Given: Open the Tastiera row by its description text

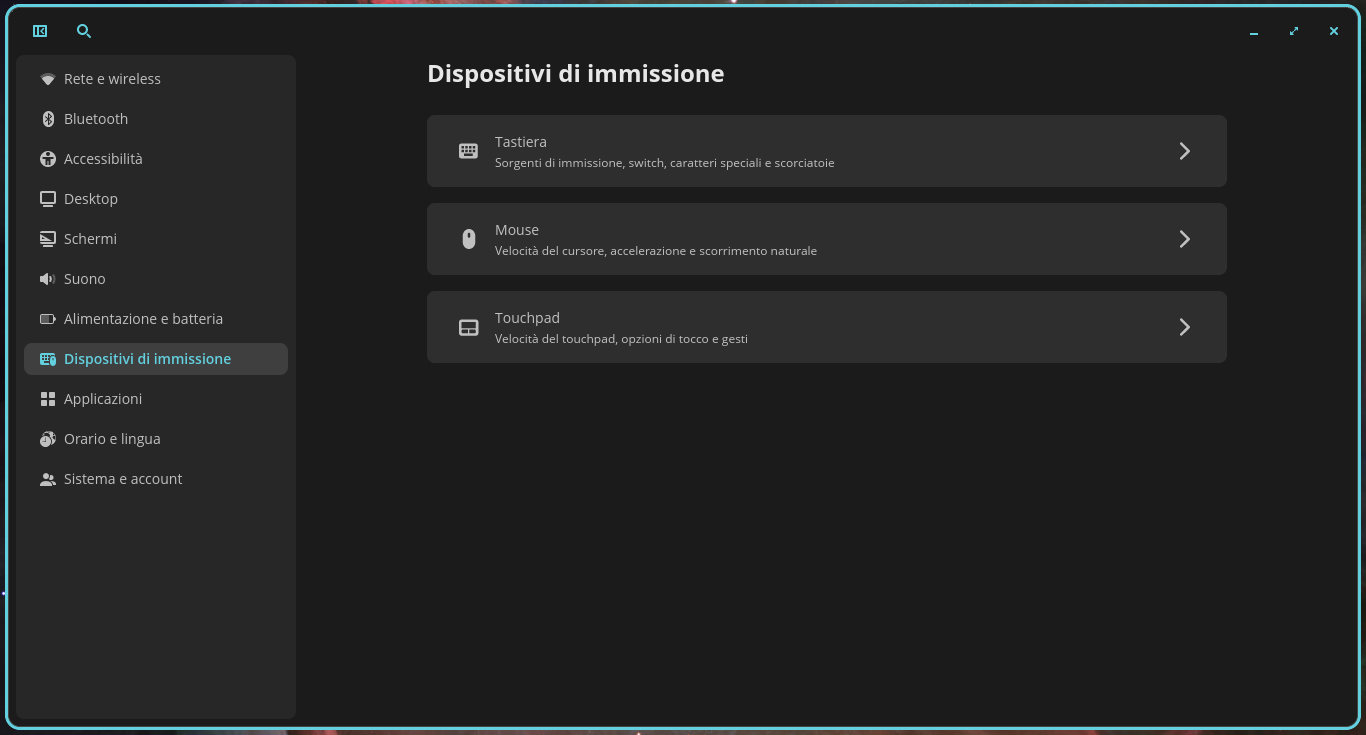Looking at the screenshot, I should click(x=664, y=163).
